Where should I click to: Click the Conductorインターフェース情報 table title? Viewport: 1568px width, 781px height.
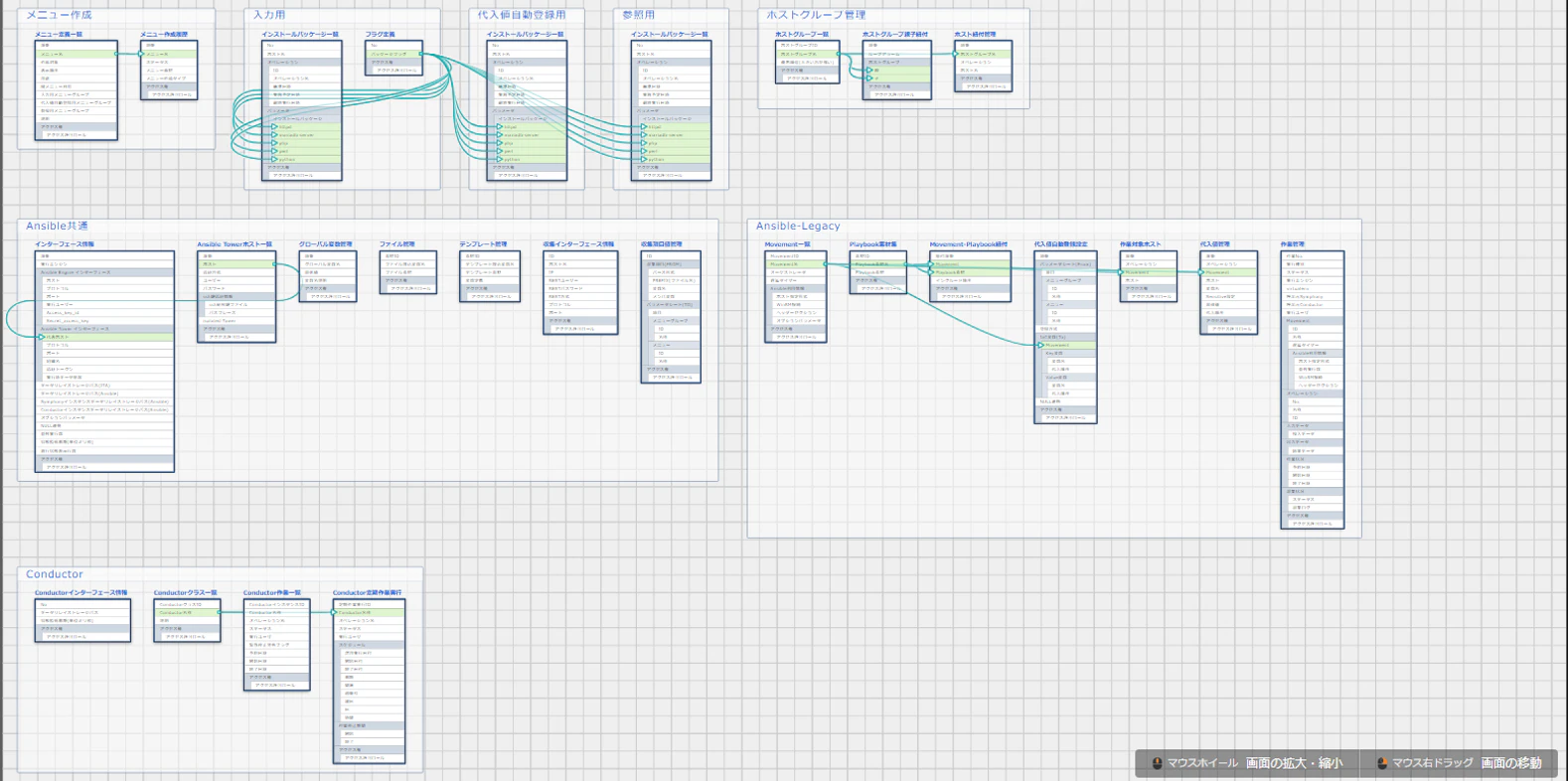(x=81, y=593)
